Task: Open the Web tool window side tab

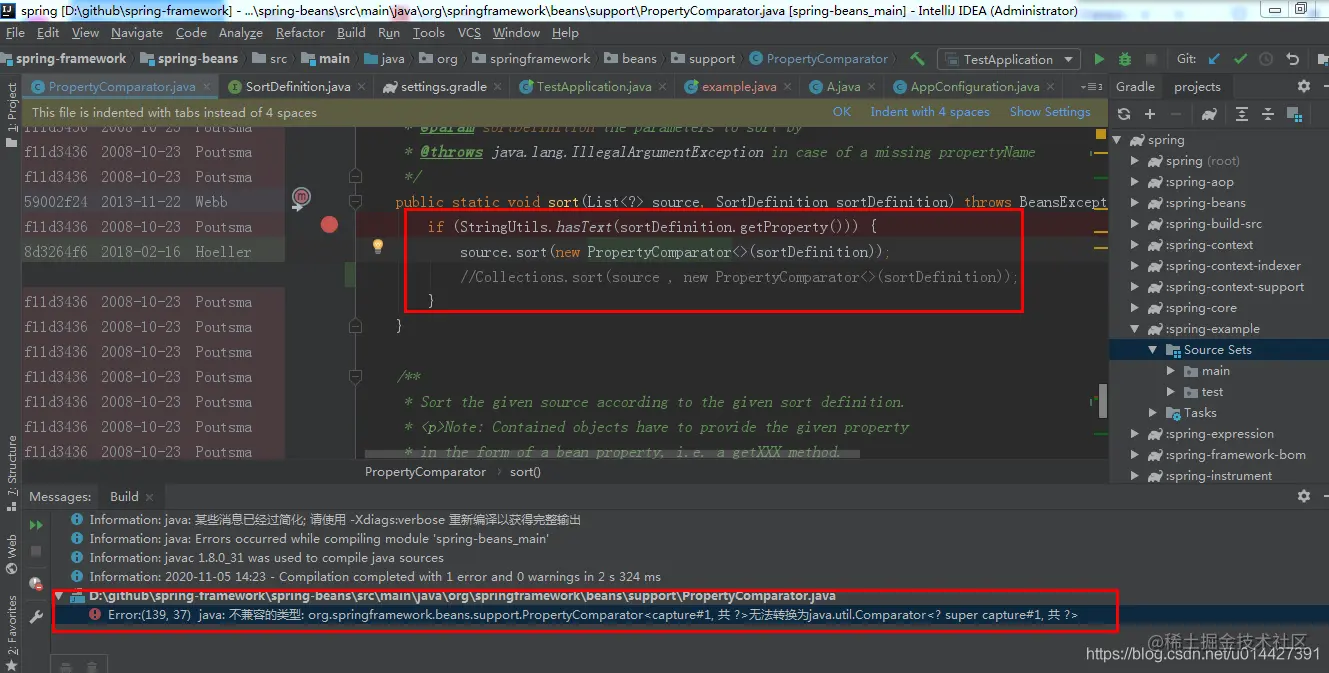Action: coord(11,555)
